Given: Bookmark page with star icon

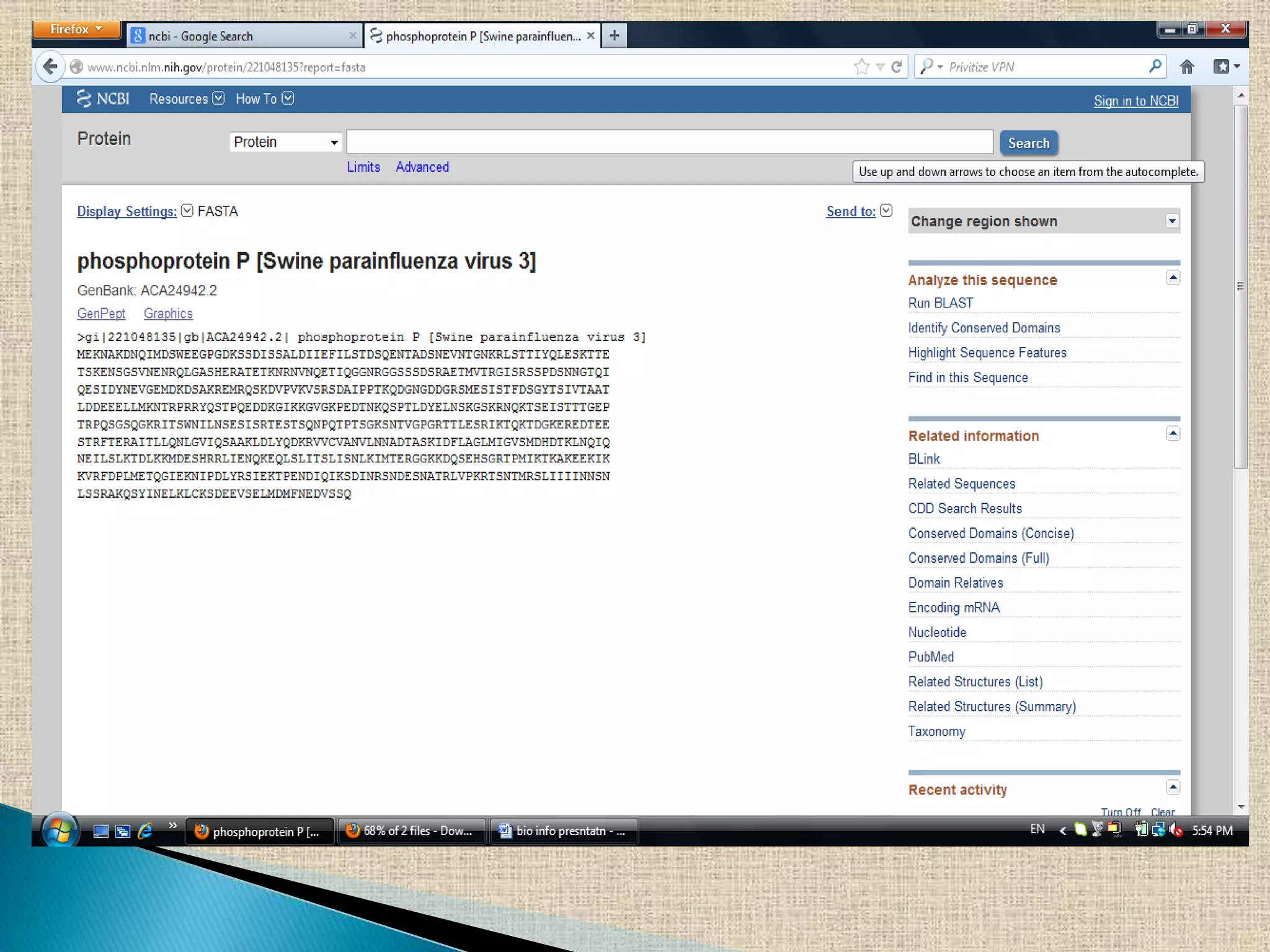Looking at the screenshot, I should pos(861,67).
